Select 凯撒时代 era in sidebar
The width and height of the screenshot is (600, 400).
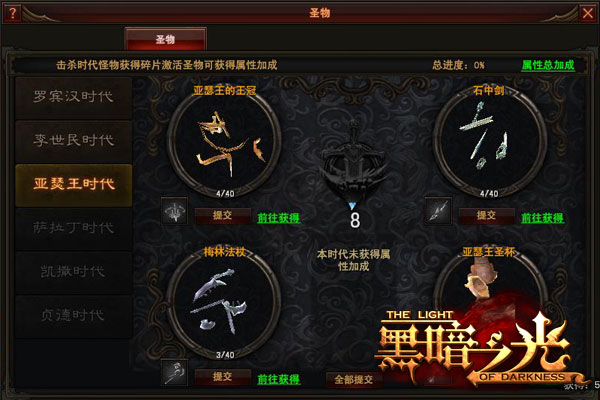click(73, 272)
